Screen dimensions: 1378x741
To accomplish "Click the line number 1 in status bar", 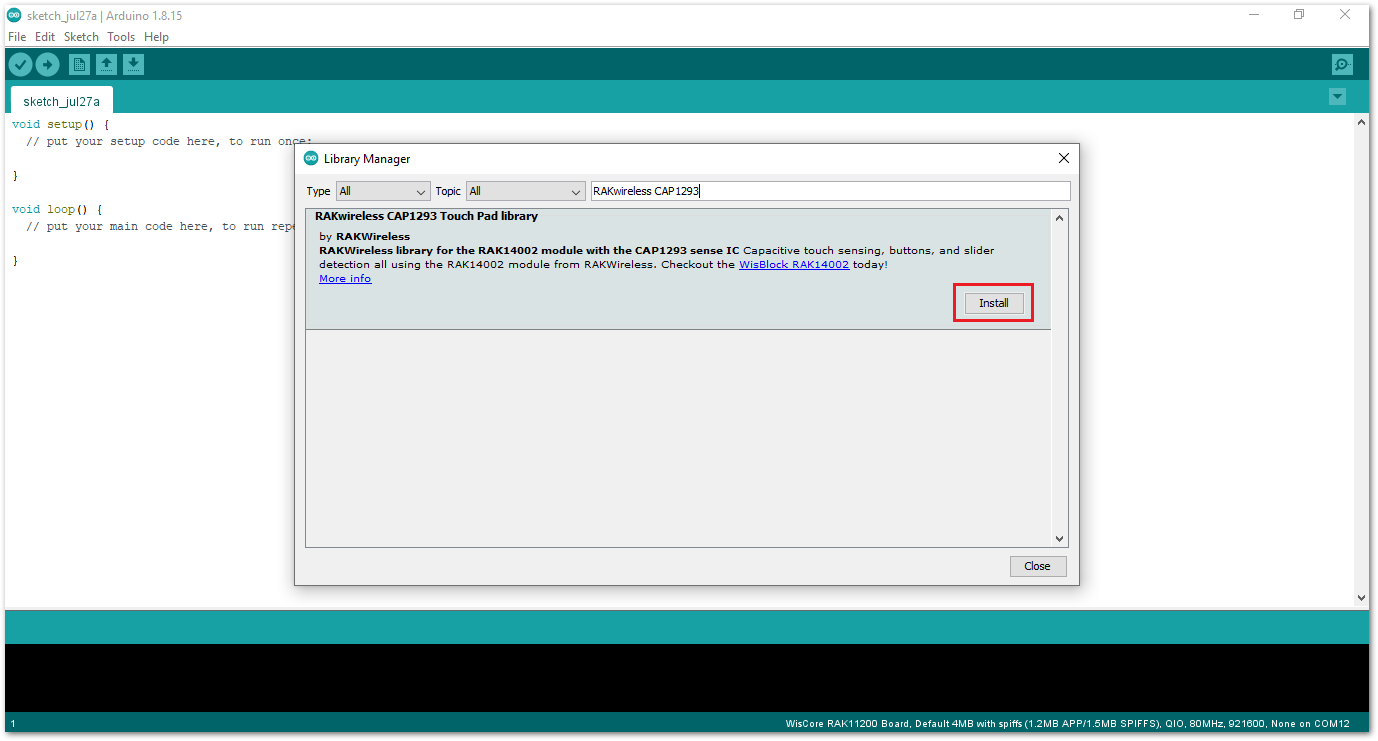I will [x=12, y=724].
